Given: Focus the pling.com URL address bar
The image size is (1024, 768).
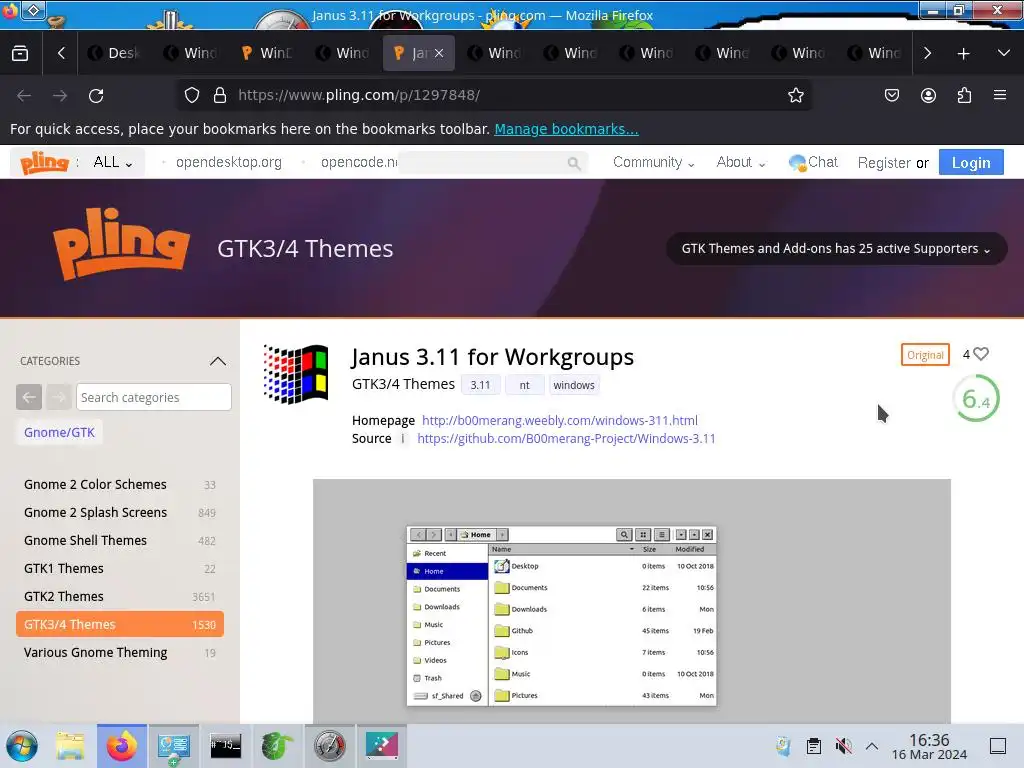Looking at the screenshot, I should [x=496, y=95].
